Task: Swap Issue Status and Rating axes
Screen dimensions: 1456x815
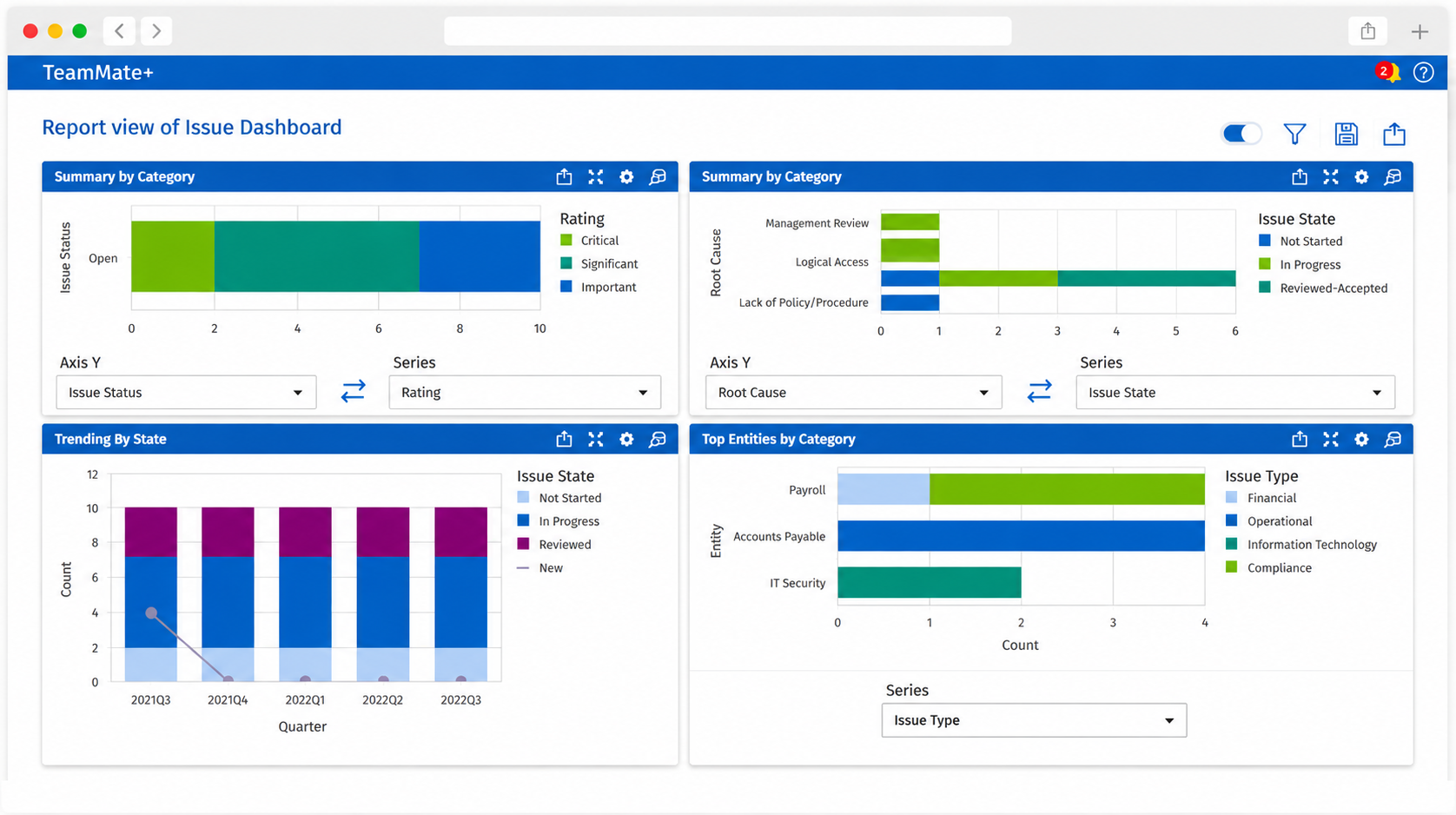Action: (x=353, y=391)
